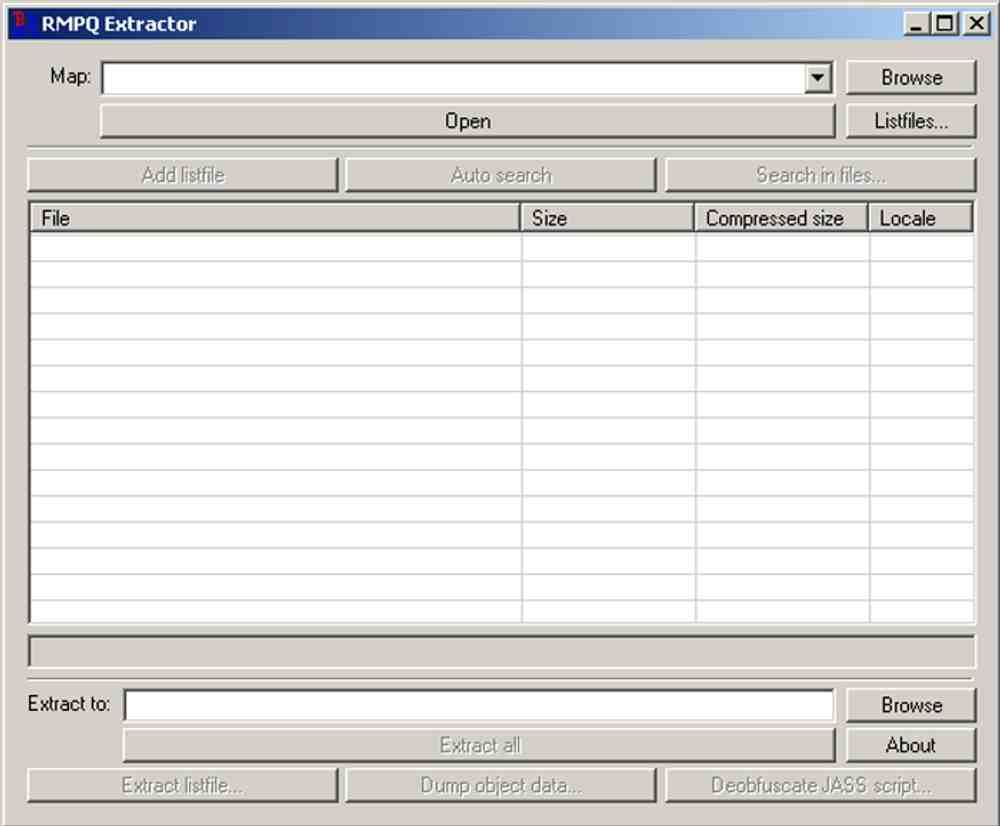
Task: Open the About dialog
Action: click(911, 745)
